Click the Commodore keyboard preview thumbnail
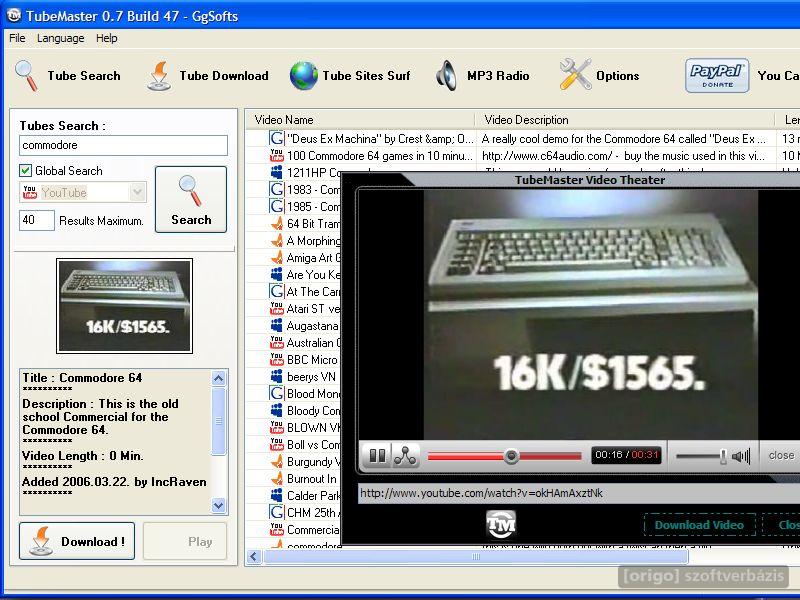Viewport: 800px width, 600px height. pos(124,306)
